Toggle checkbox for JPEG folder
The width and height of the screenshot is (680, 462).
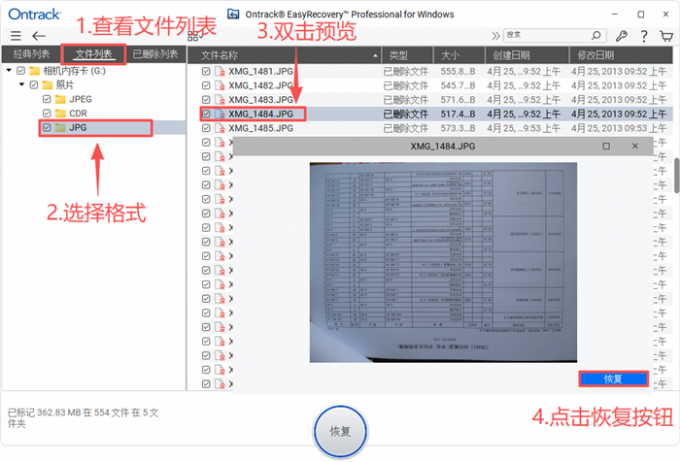tap(47, 99)
